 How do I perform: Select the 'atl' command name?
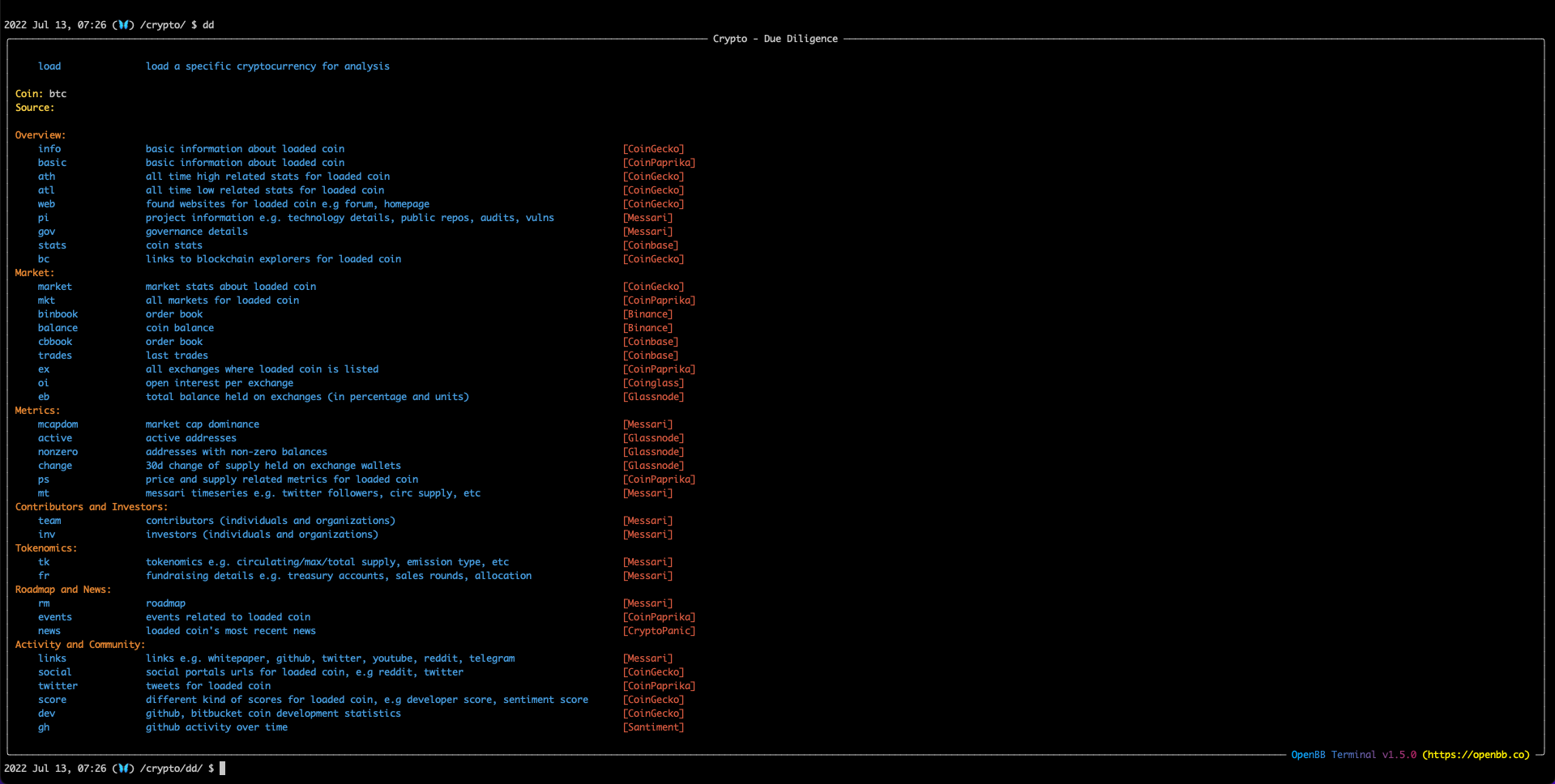[x=47, y=190]
